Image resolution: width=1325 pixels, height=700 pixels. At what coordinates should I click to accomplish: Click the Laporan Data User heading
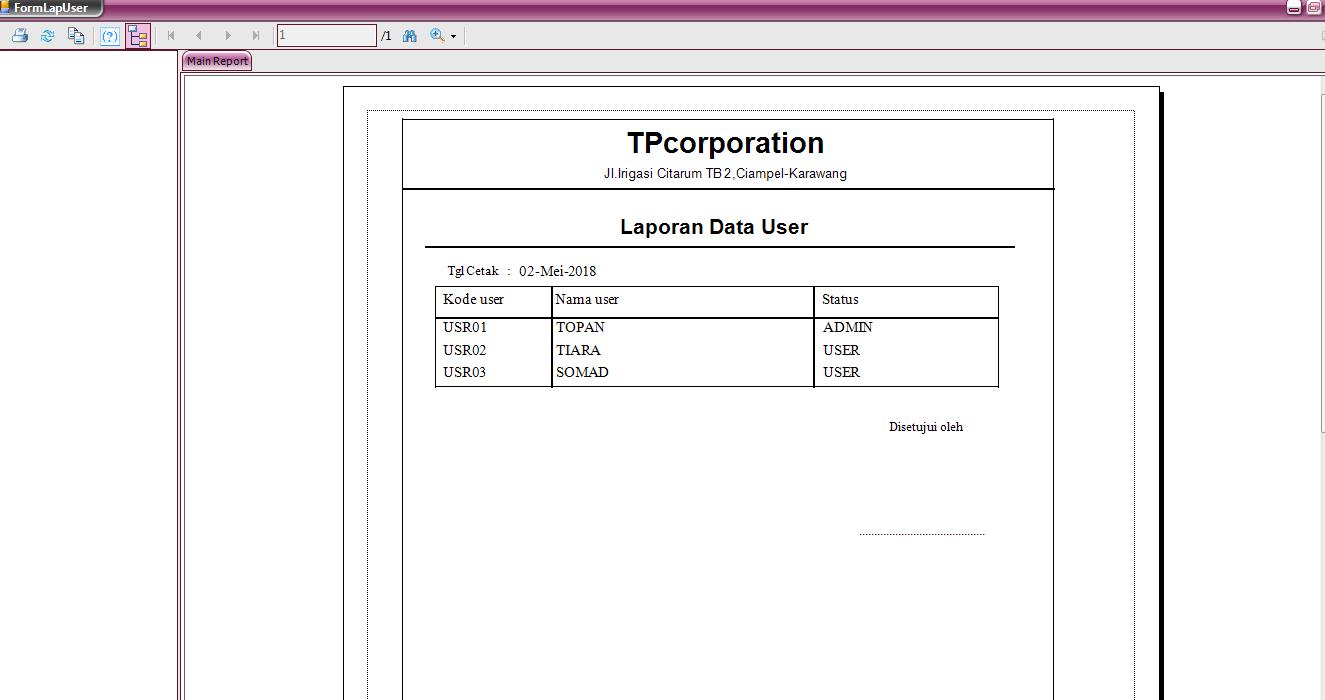click(x=713, y=226)
